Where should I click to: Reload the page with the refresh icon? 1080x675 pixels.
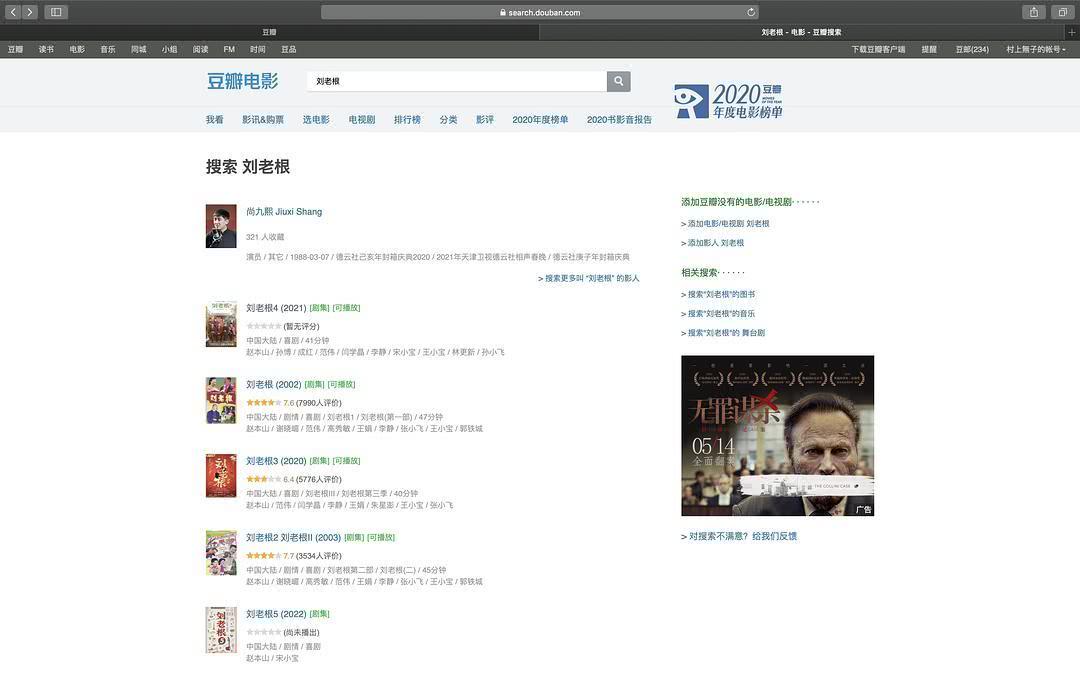pyautogui.click(x=751, y=12)
